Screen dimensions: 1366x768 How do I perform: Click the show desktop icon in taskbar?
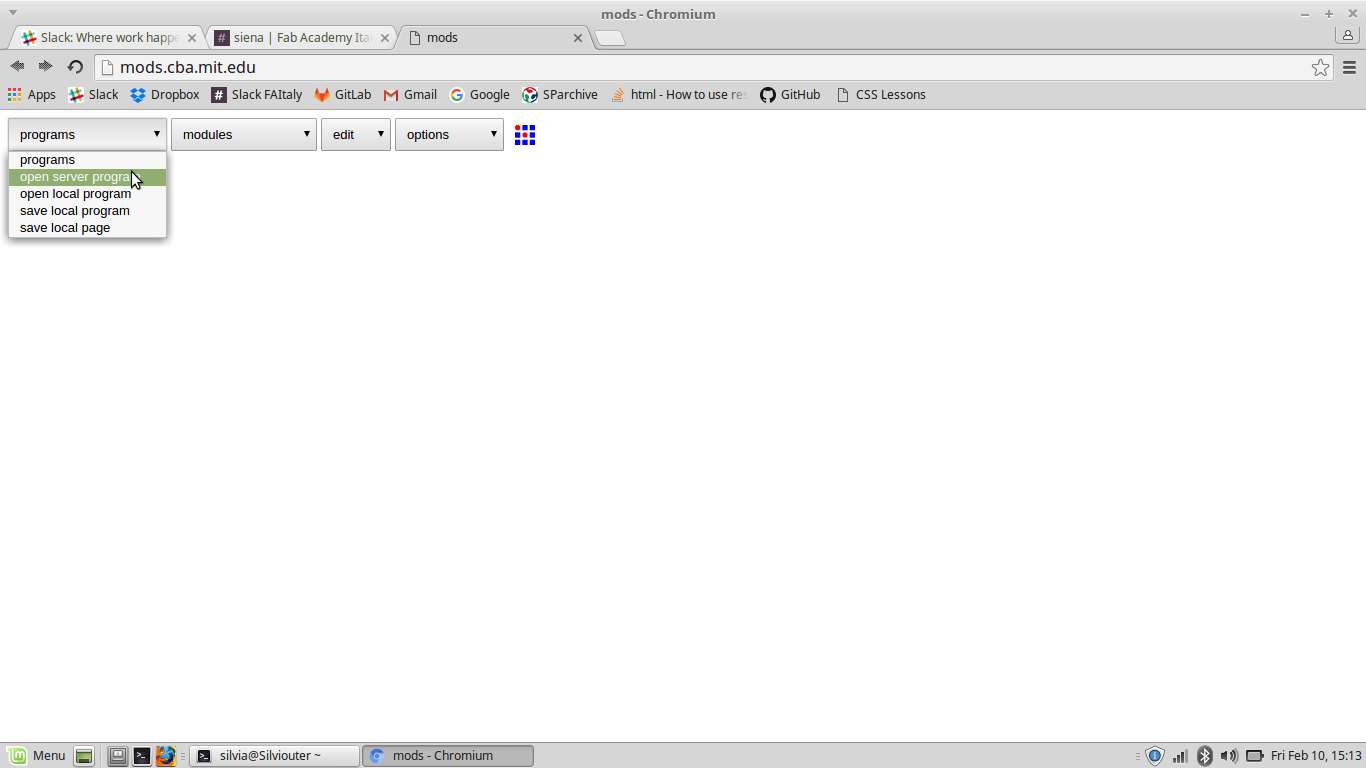click(84, 756)
